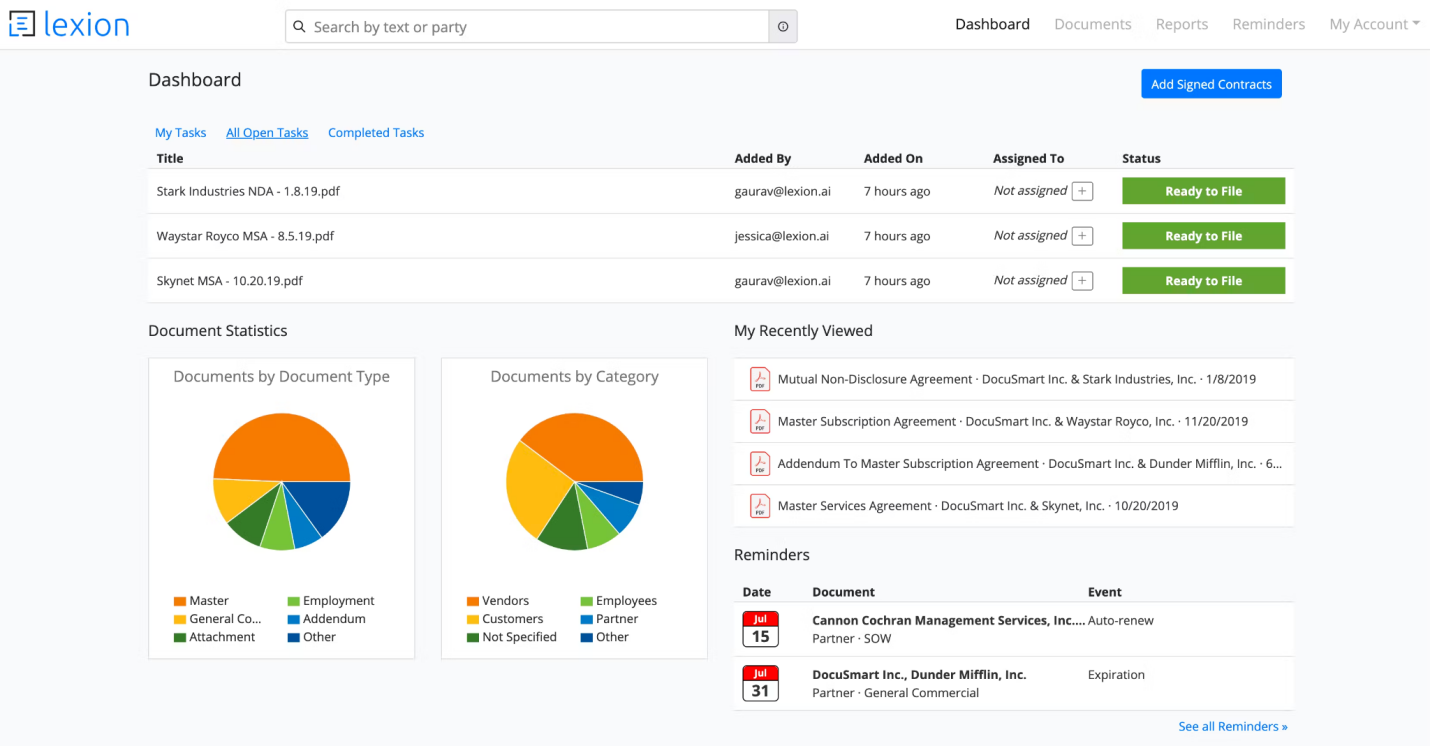The height and width of the screenshot is (746, 1430).
Task: Click the Add Signed Contracts button
Action: tap(1210, 84)
